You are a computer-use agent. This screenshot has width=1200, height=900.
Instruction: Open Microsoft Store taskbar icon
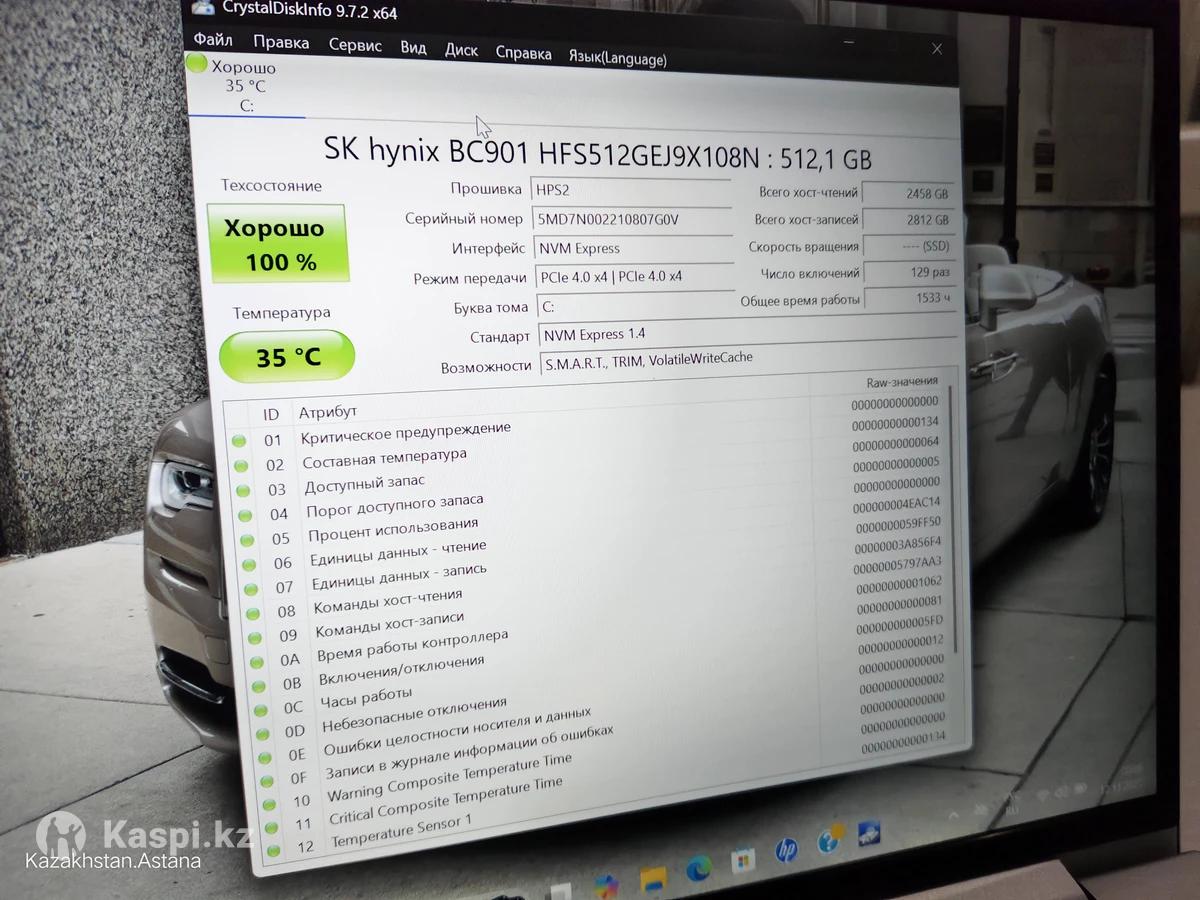click(741, 861)
